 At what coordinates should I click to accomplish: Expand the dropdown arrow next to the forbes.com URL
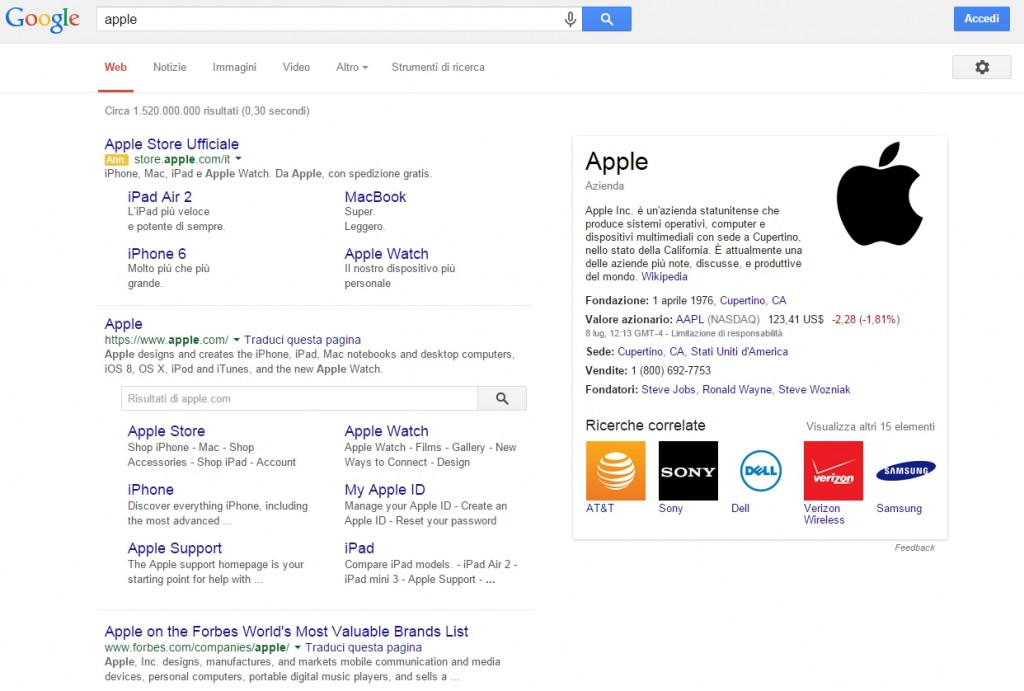click(x=298, y=647)
